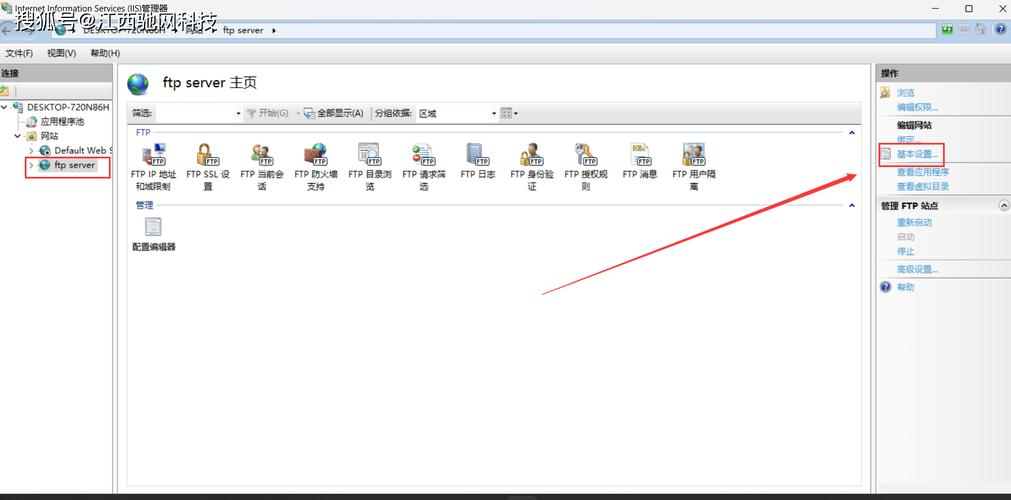Collapse the FTP group section
The width and height of the screenshot is (1011, 500).
(852, 132)
